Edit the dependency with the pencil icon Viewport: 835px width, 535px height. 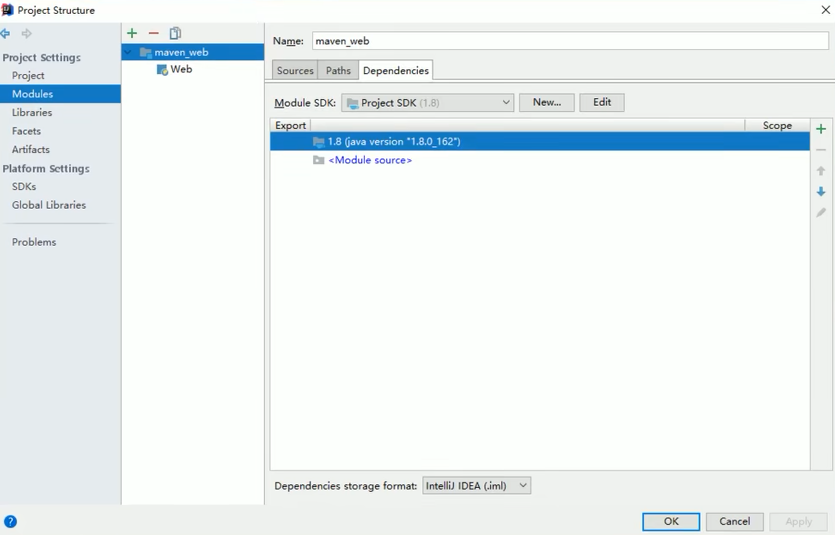coord(821,212)
